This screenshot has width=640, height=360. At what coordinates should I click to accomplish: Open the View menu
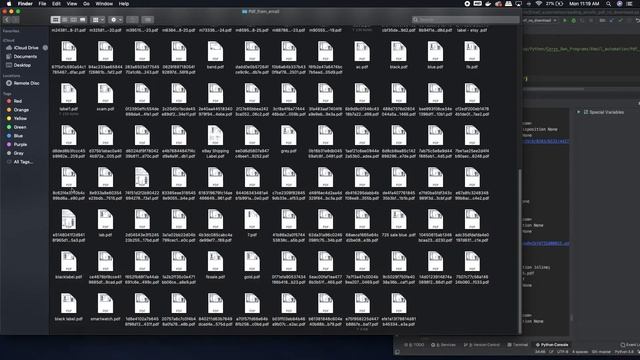(x=72, y=4)
